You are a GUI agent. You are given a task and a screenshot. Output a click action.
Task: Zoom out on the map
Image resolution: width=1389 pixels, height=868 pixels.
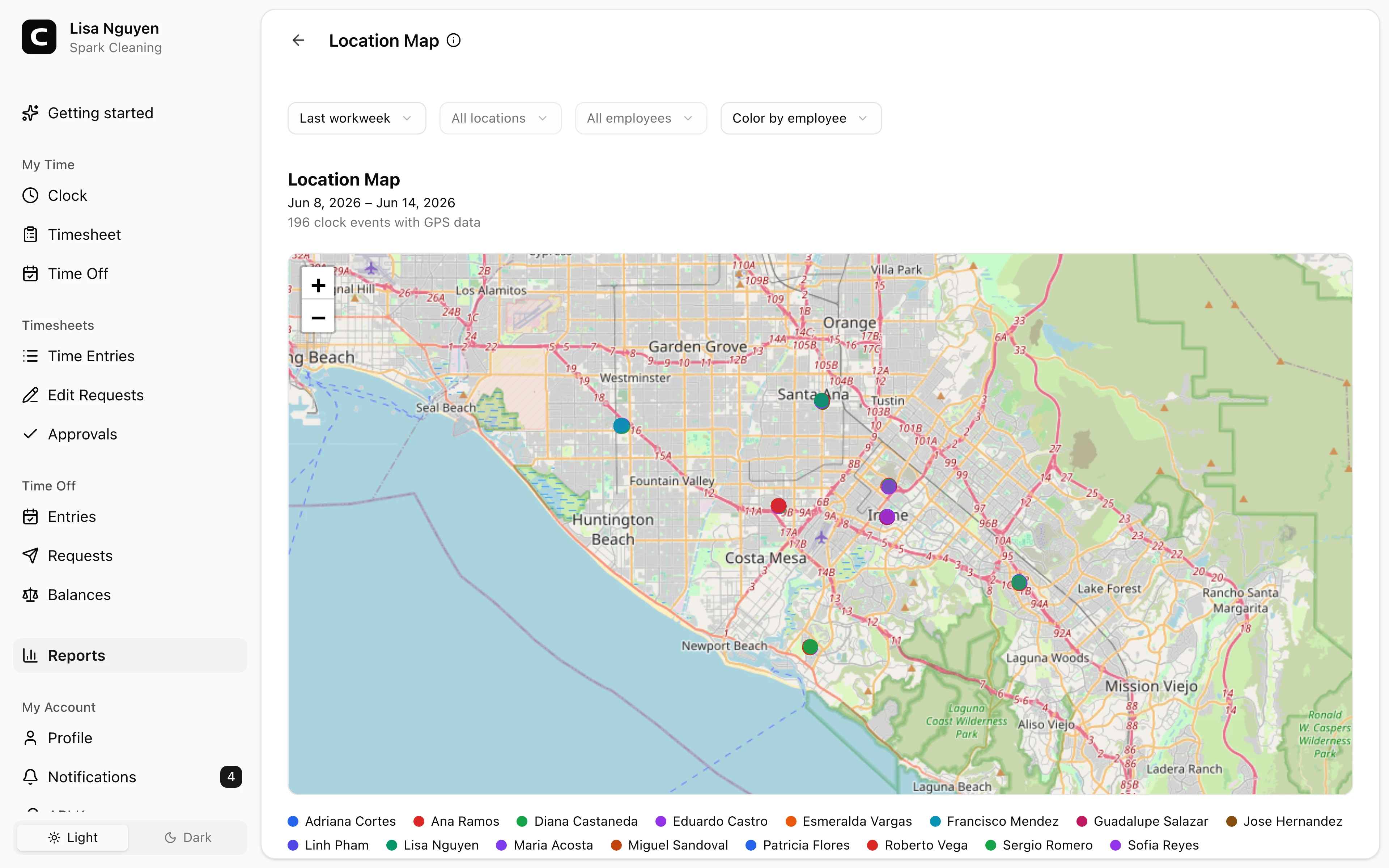point(318,318)
